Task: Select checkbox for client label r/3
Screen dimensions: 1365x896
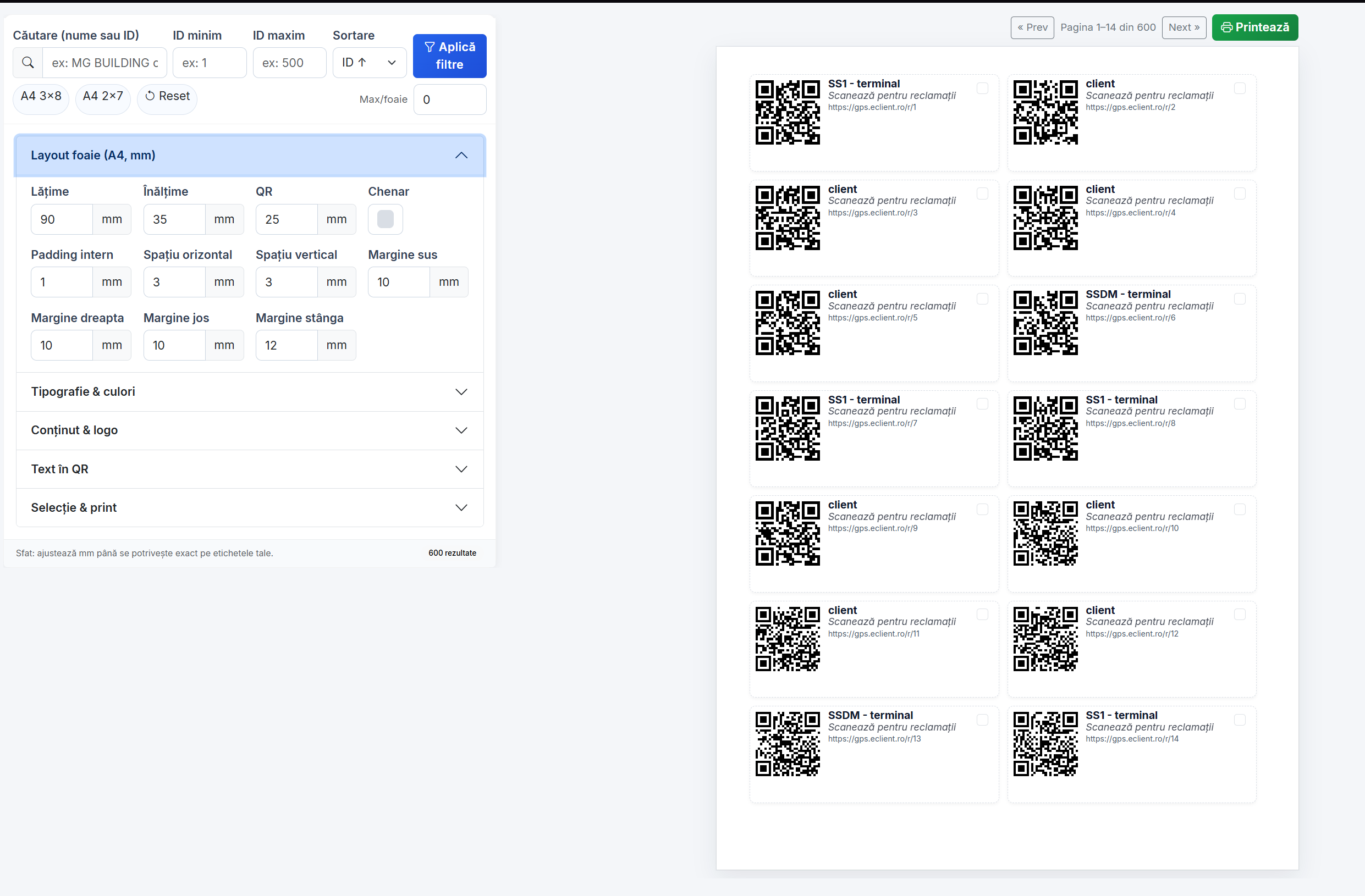Action: click(982, 193)
